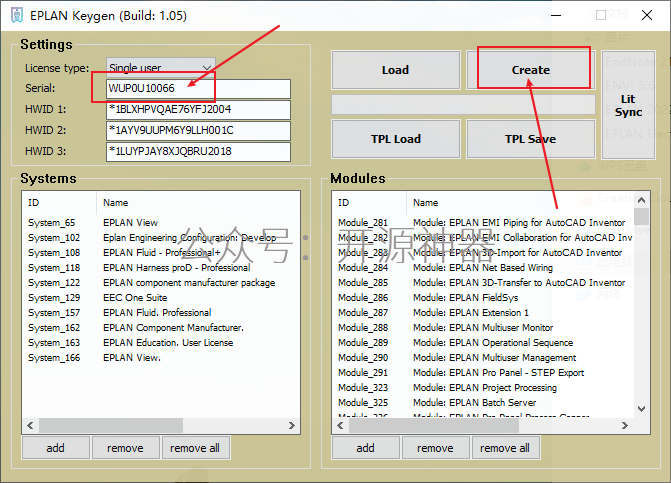The height and width of the screenshot is (483, 671).
Task: Click the Systems list ID column header
Action: (x=59, y=203)
